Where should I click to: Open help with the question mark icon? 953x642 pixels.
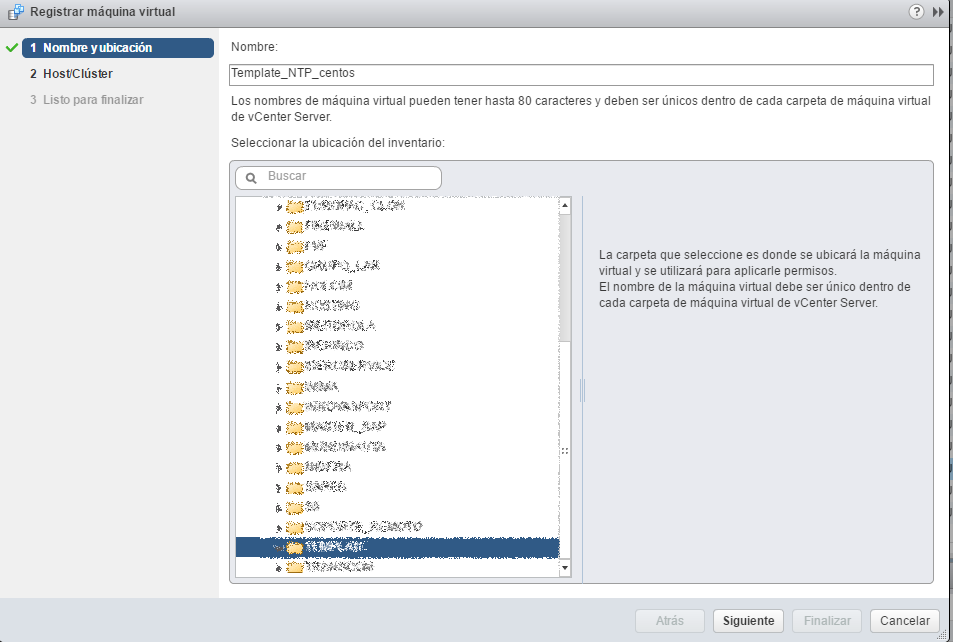pyautogui.click(x=916, y=12)
